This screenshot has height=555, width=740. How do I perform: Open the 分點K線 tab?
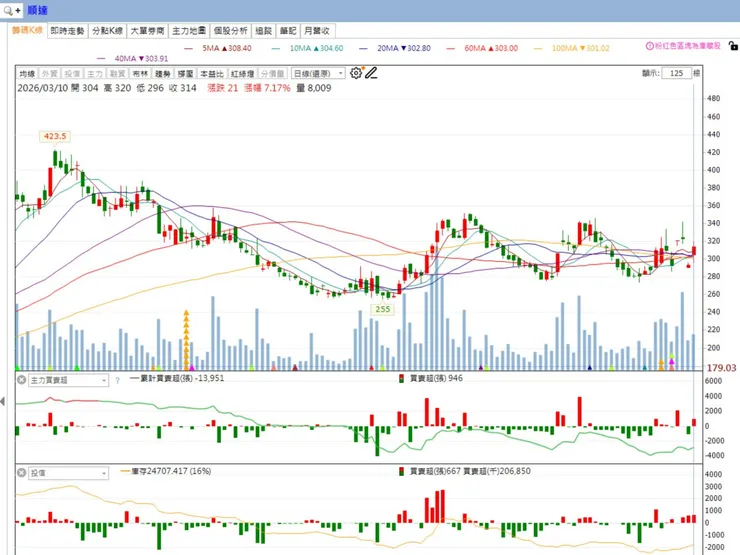108,31
